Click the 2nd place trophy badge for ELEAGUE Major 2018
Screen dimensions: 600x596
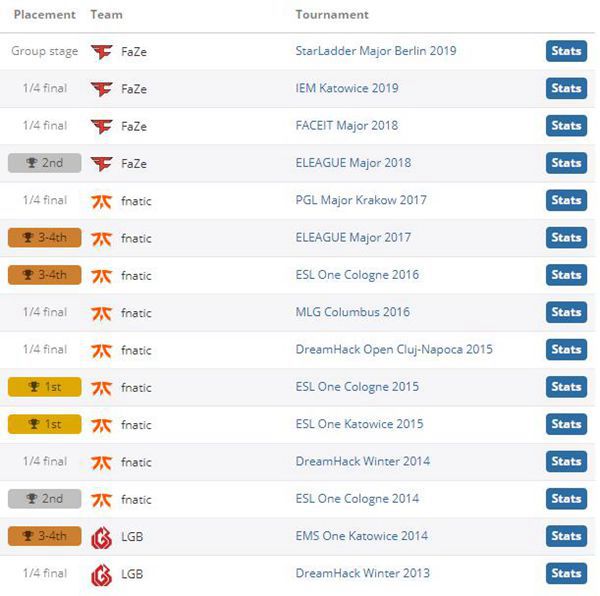44,163
